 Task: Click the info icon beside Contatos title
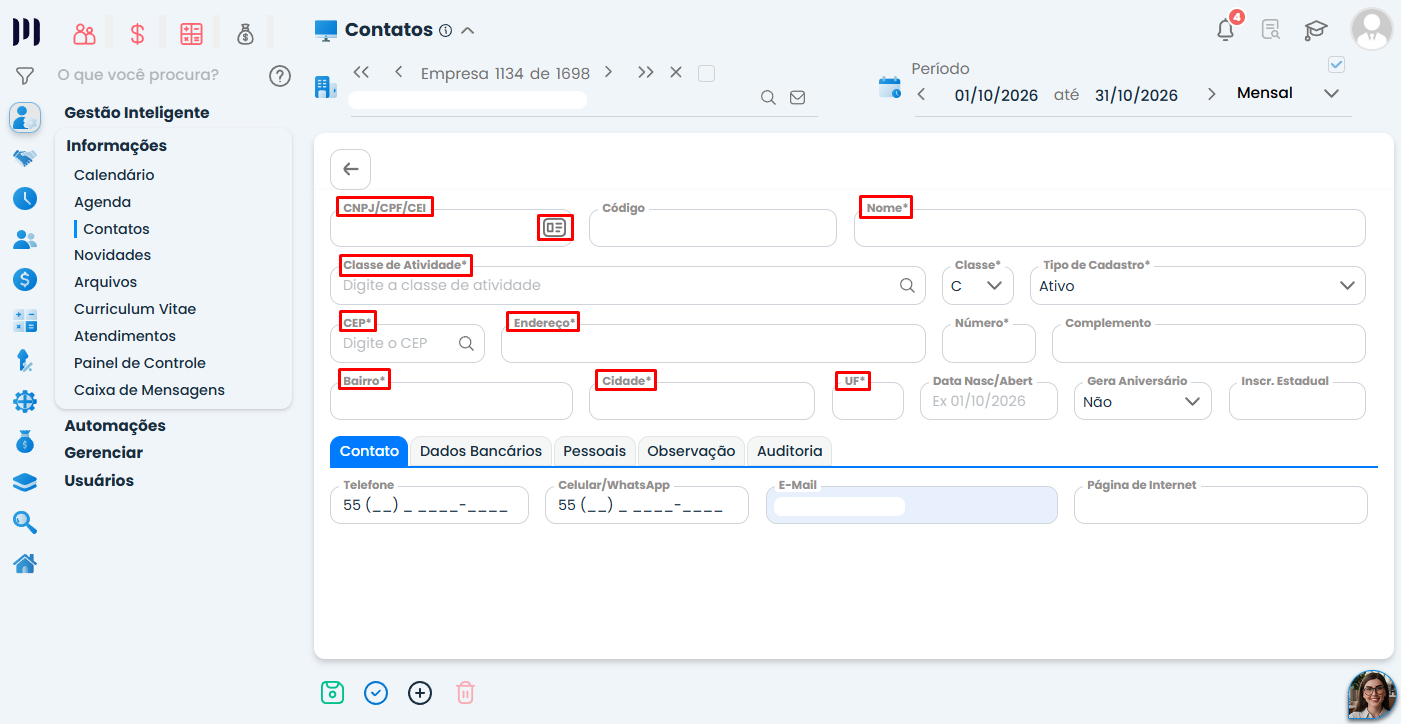(446, 31)
